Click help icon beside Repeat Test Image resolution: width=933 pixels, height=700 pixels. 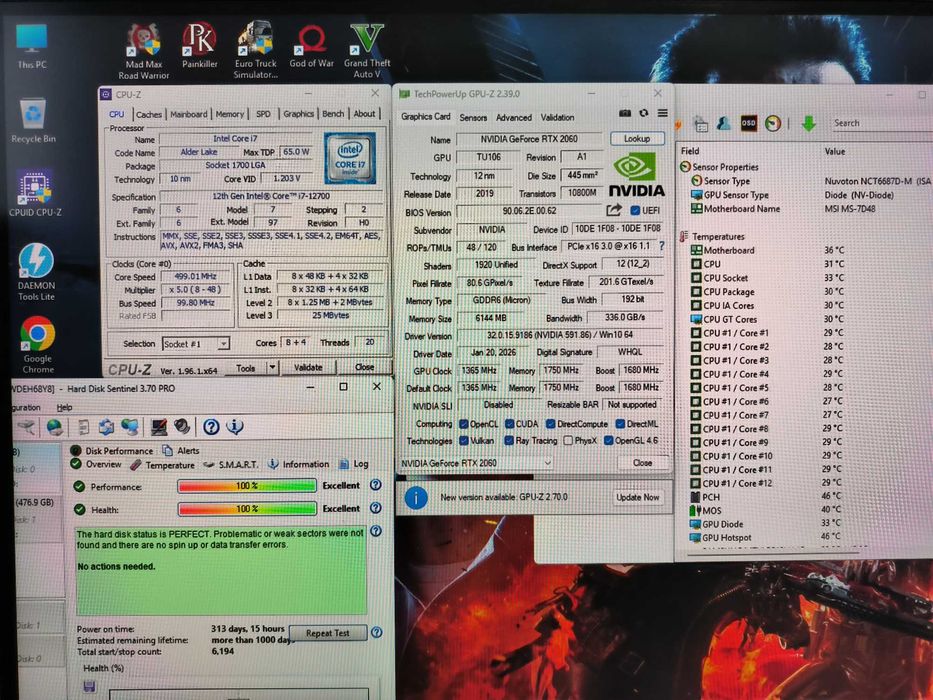tap(377, 632)
